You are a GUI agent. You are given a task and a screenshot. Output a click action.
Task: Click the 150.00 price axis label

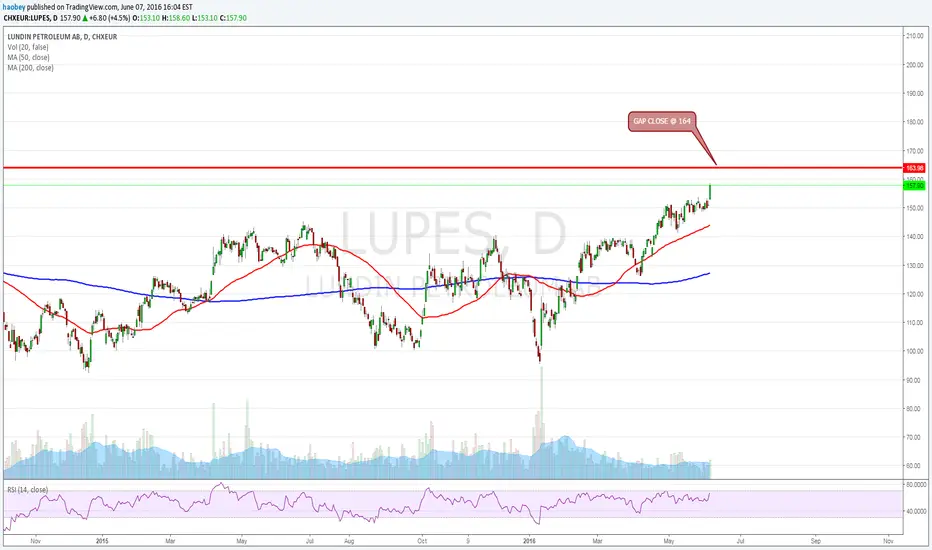(915, 208)
